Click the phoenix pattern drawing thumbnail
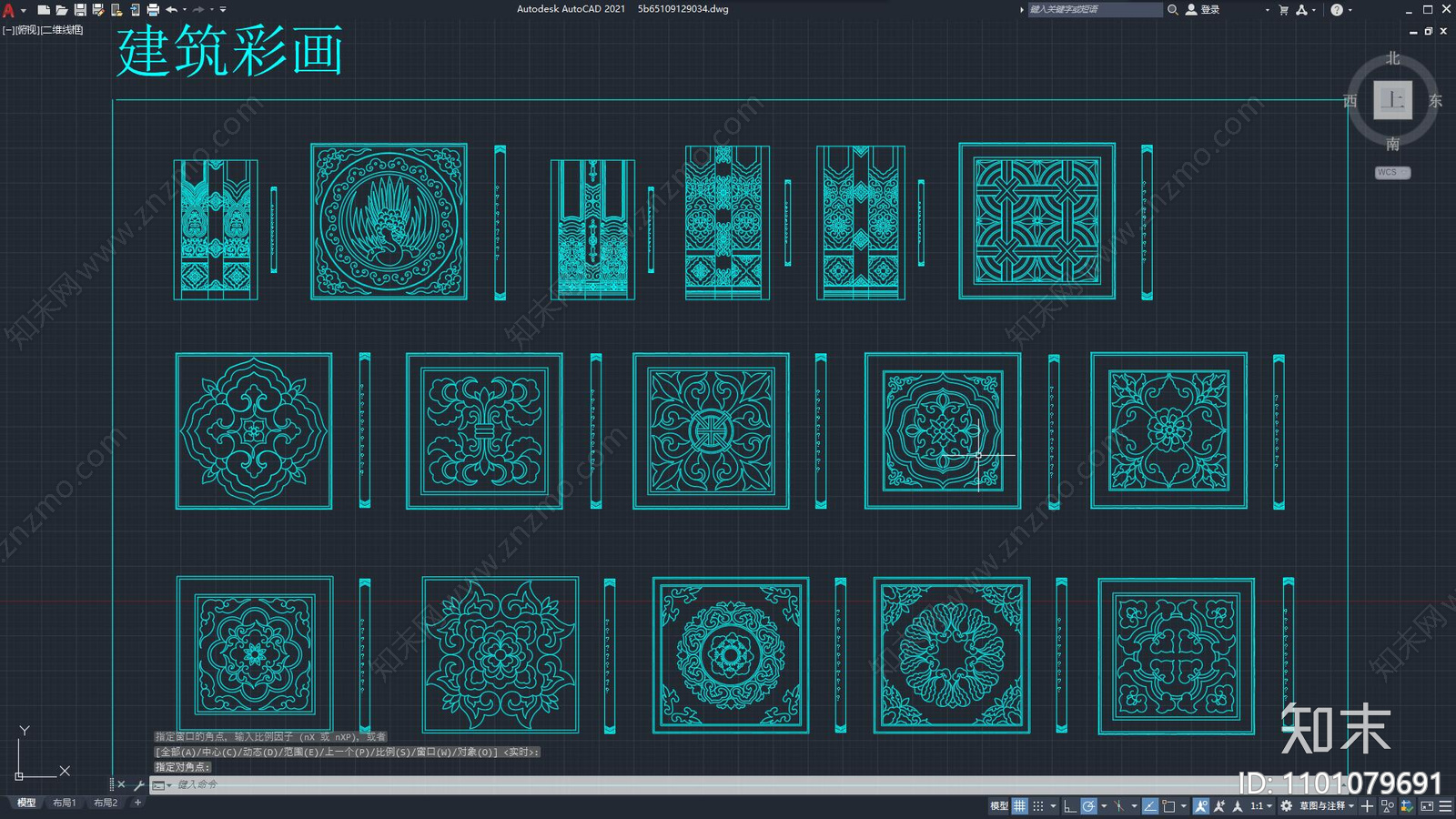Image resolution: width=1456 pixels, height=819 pixels. point(389,221)
